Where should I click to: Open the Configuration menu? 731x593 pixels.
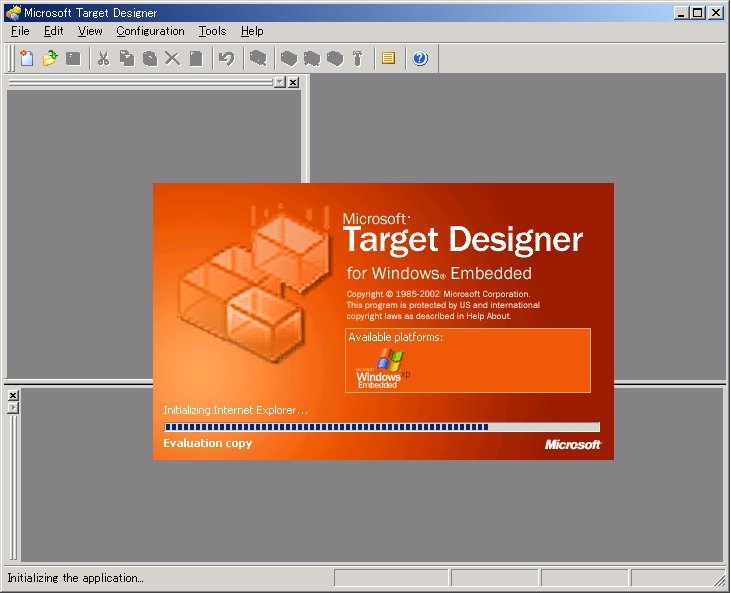point(150,31)
